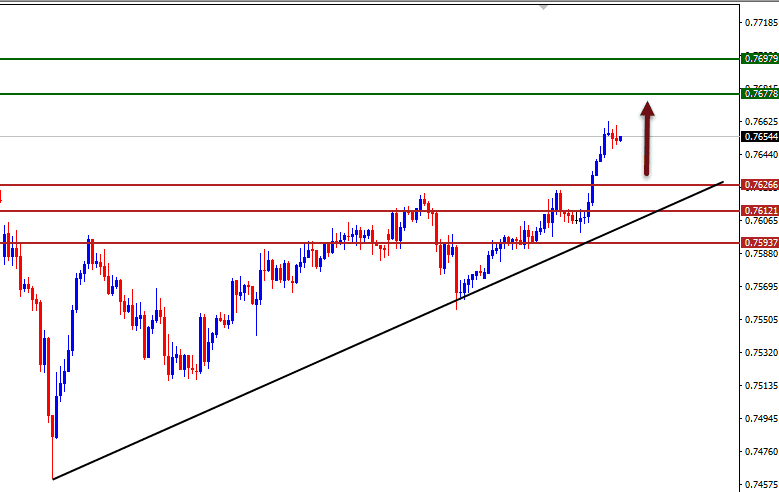The image size is (779, 492).
Task: Click the 0.75320 price scale value
Action: click(x=759, y=353)
